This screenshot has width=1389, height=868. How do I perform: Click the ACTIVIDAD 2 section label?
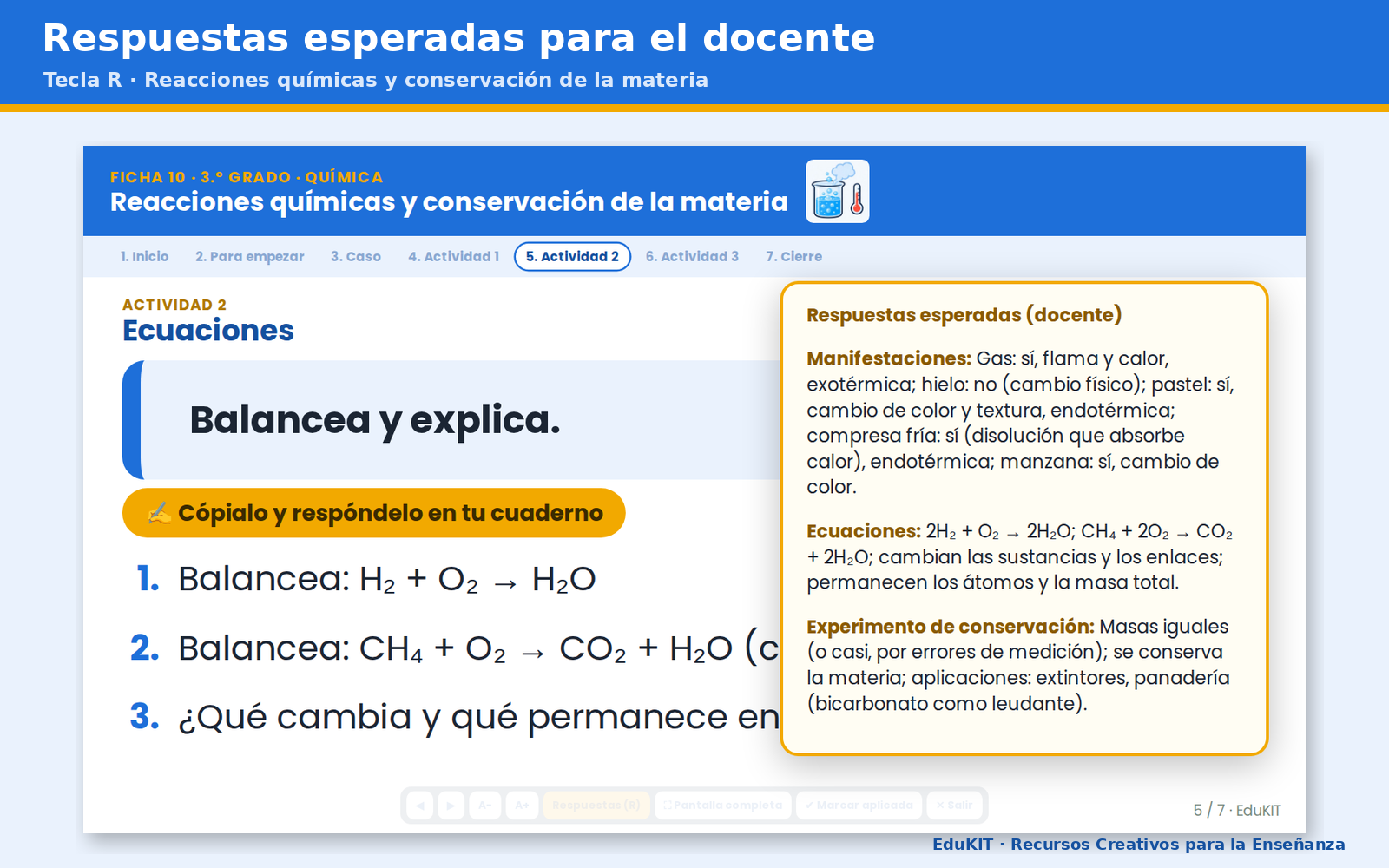click(x=174, y=305)
